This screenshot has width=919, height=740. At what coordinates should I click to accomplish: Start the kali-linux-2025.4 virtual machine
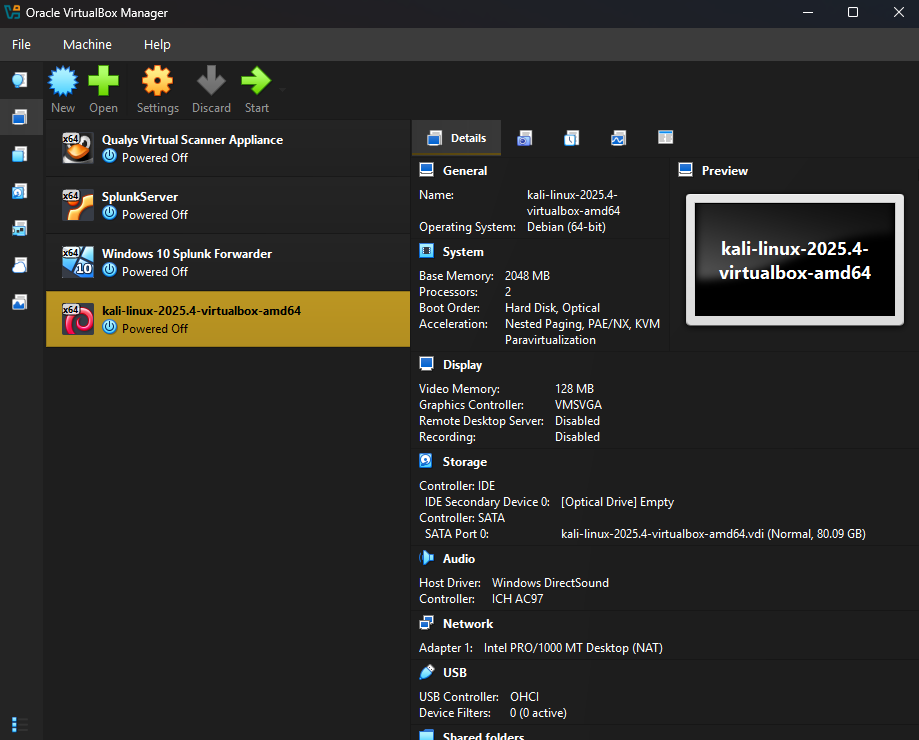pos(256,89)
